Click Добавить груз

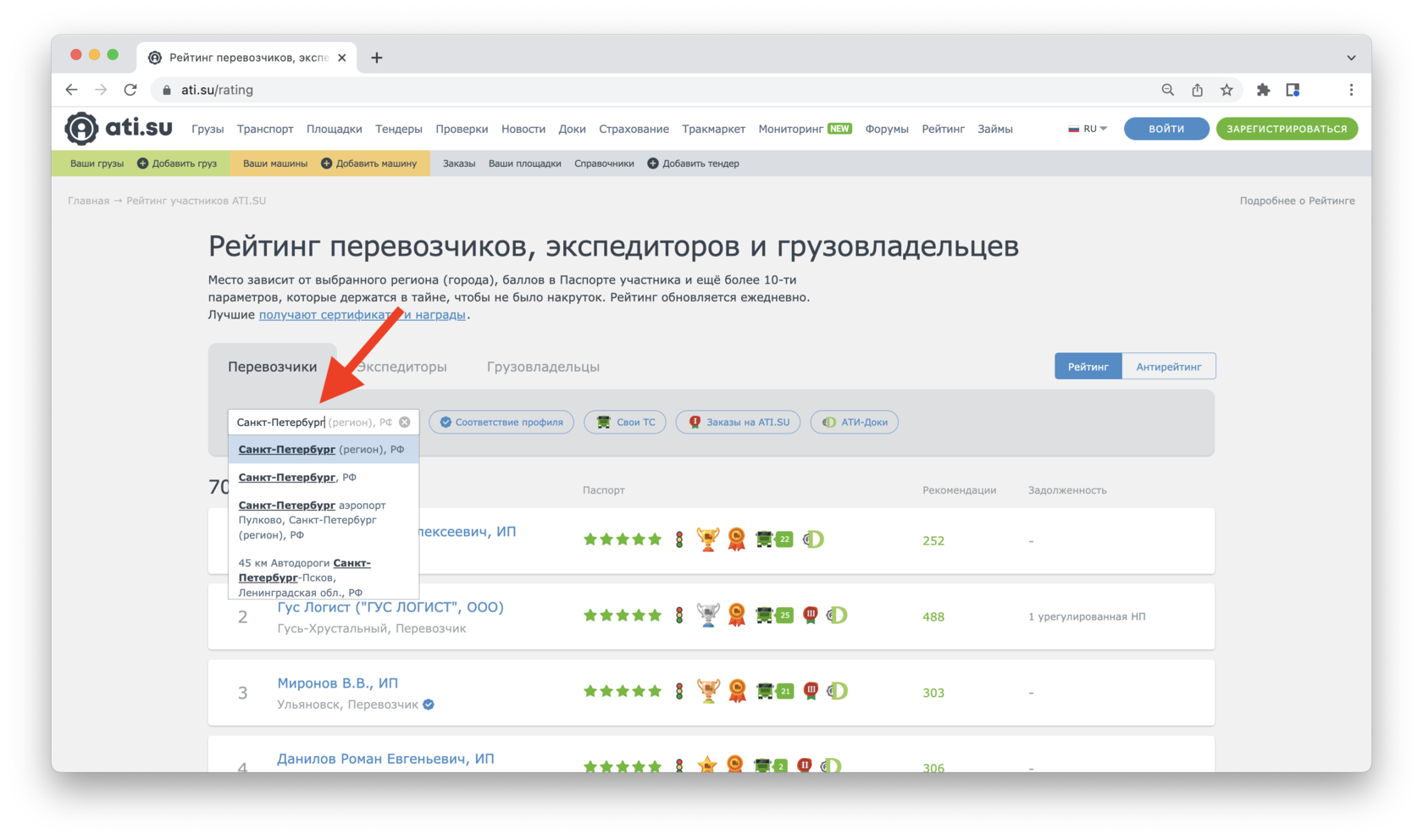(177, 163)
